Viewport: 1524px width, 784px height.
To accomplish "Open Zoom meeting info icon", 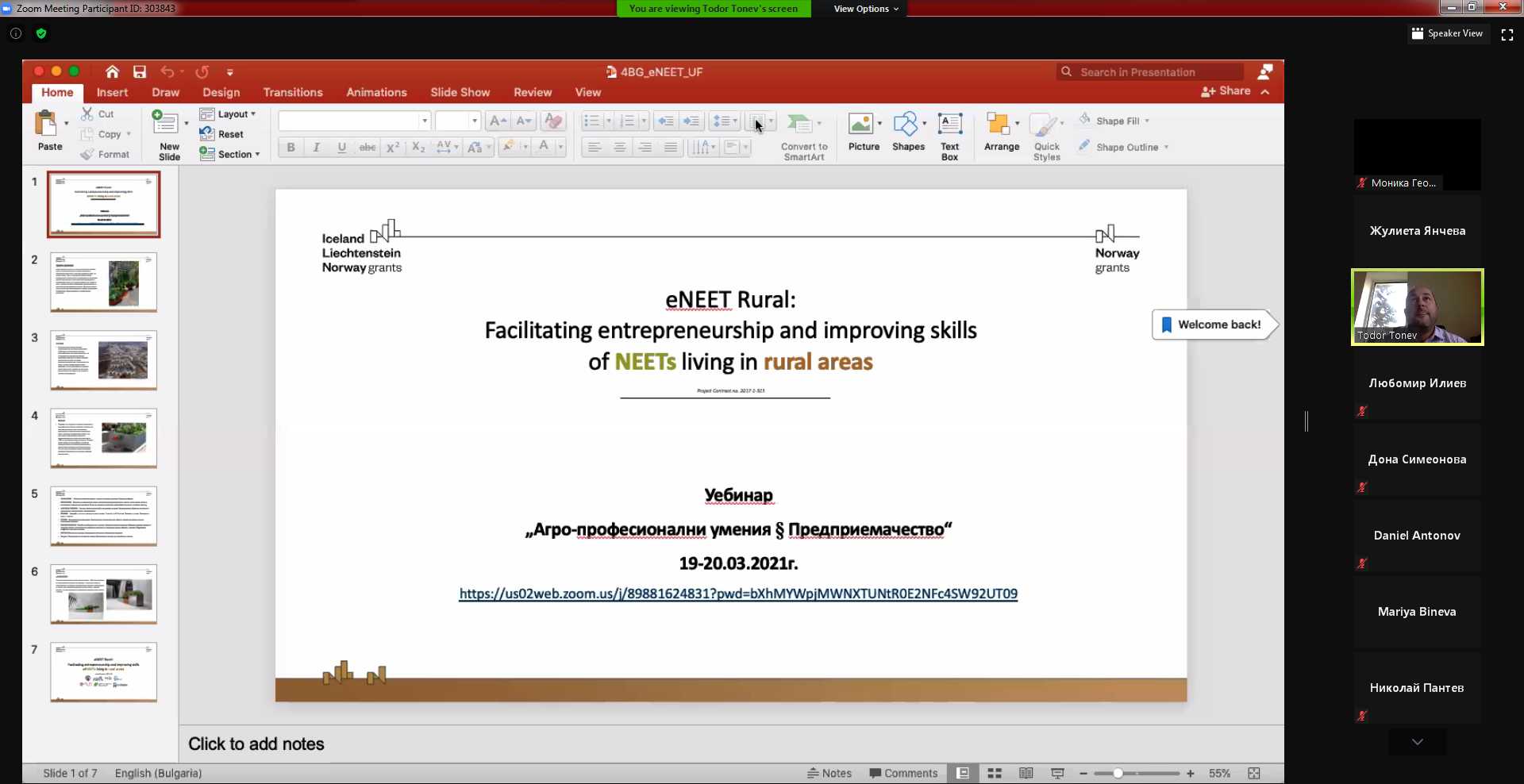I will 16,33.
